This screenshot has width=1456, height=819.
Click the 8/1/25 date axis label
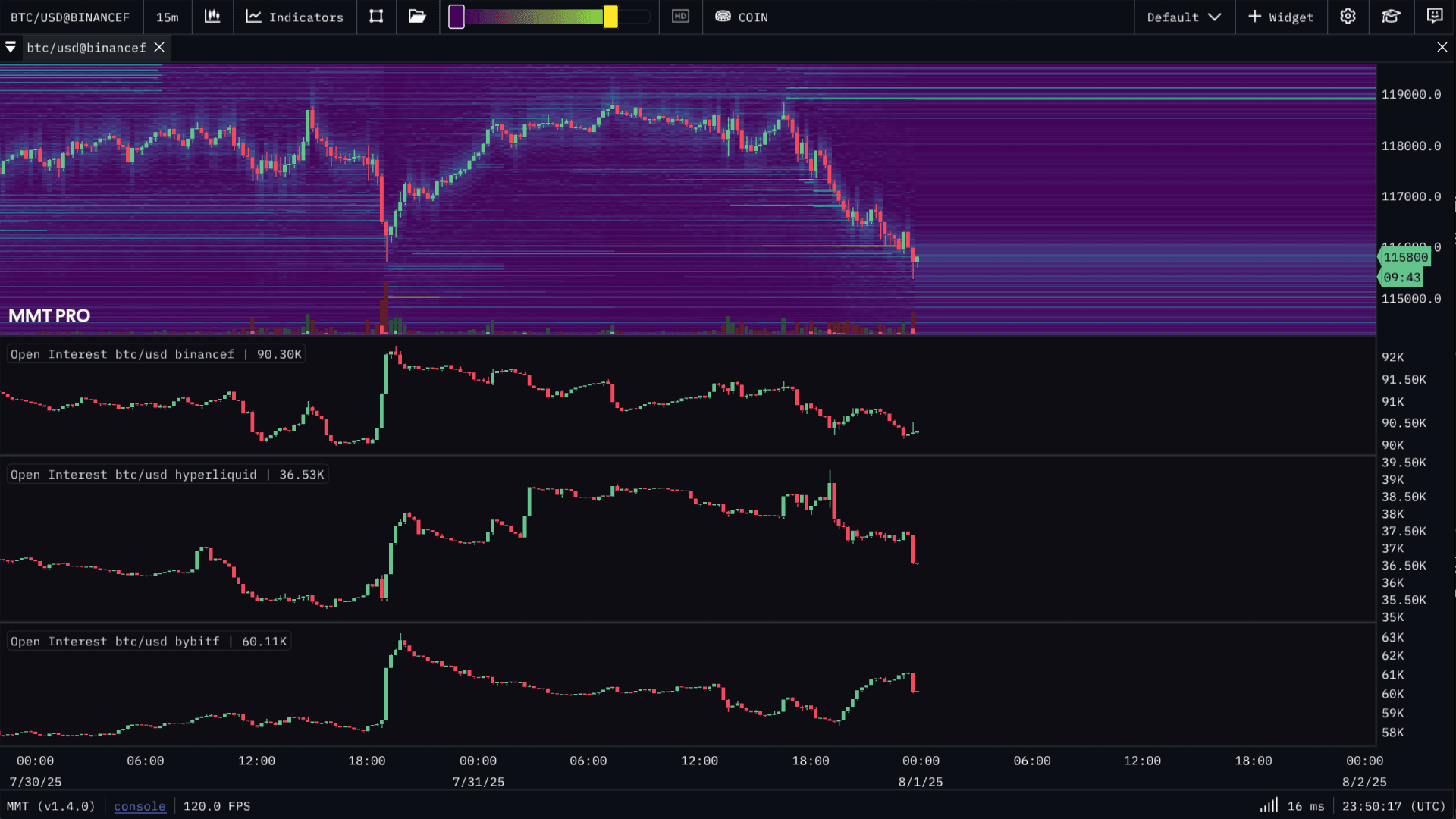[x=921, y=782]
